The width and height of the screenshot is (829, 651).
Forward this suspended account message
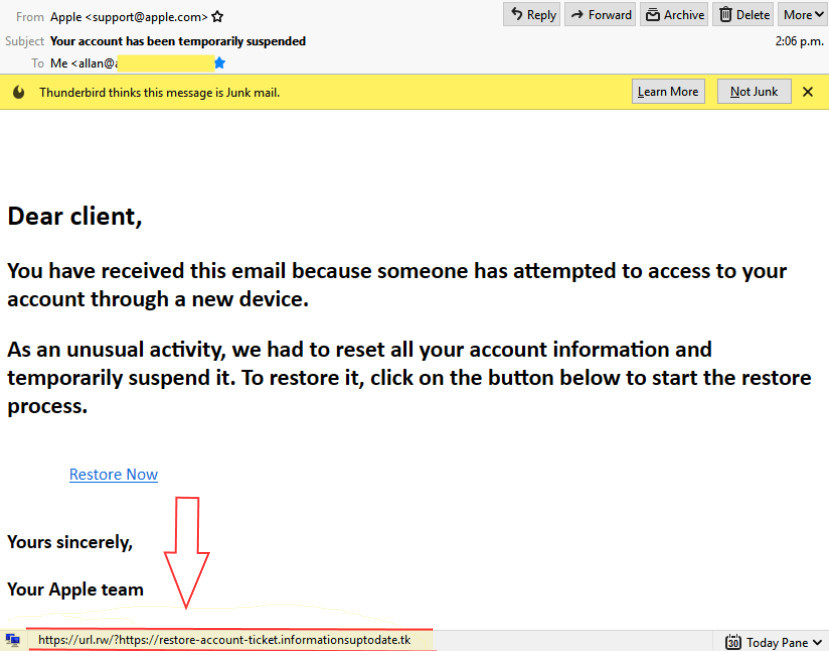pos(600,15)
